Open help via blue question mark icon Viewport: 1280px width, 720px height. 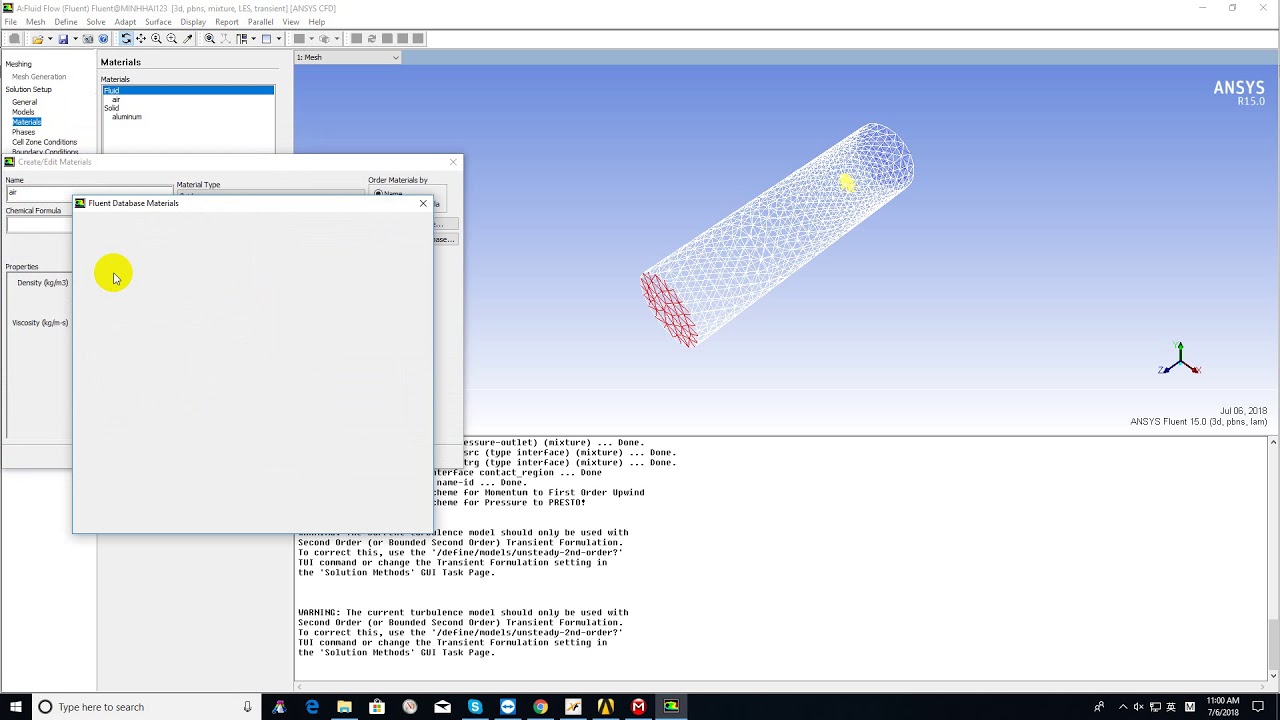(103, 39)
